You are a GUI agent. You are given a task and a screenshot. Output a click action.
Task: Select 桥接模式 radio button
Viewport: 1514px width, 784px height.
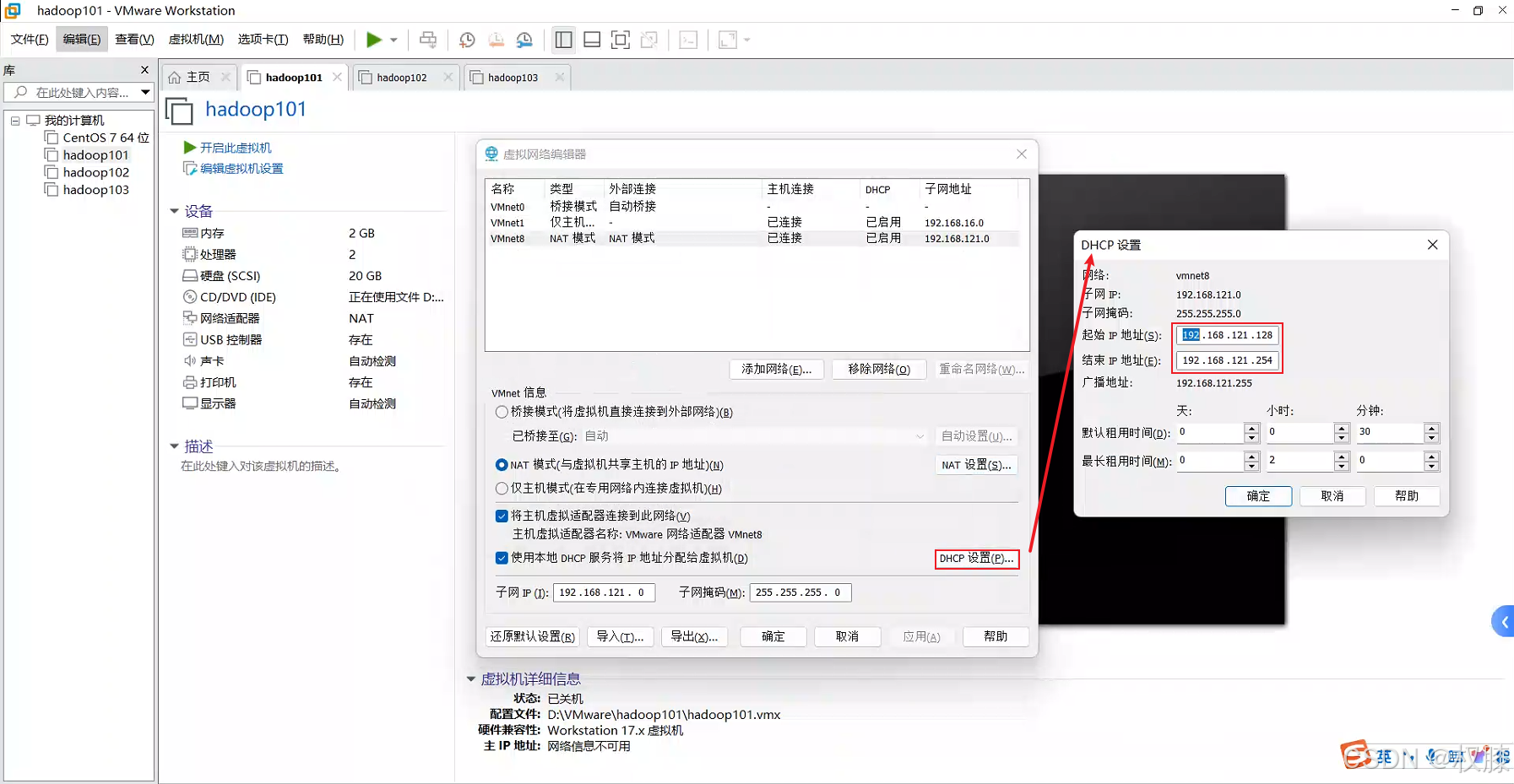pyautogui.click(x=502, y=412)
